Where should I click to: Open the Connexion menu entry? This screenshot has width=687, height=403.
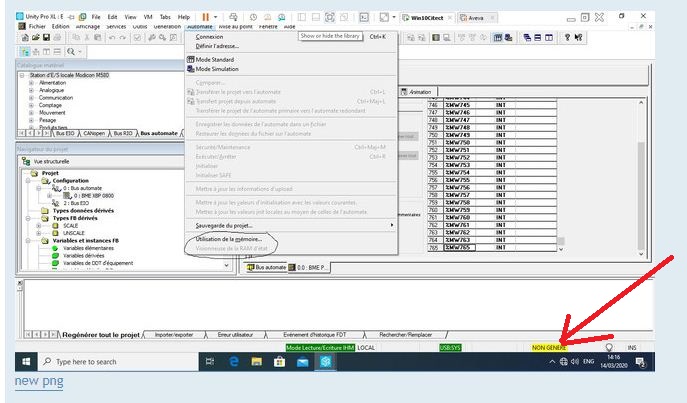(x=211, y=37)
